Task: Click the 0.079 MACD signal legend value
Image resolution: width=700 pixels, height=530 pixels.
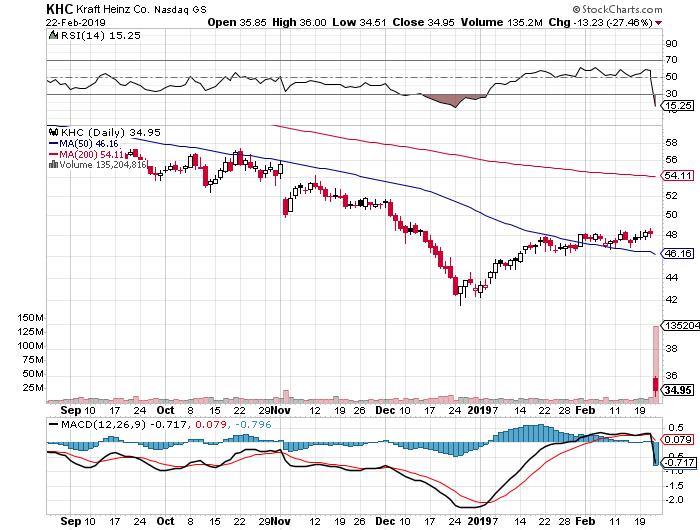Action: point(210,424)
